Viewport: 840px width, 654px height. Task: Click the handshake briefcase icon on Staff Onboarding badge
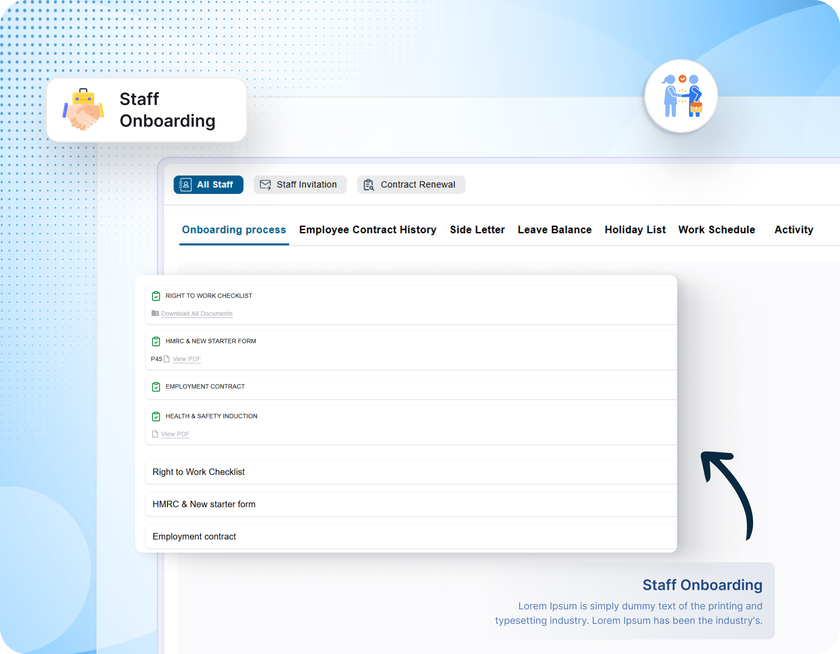pyautogui.click(x=83, y=109)
